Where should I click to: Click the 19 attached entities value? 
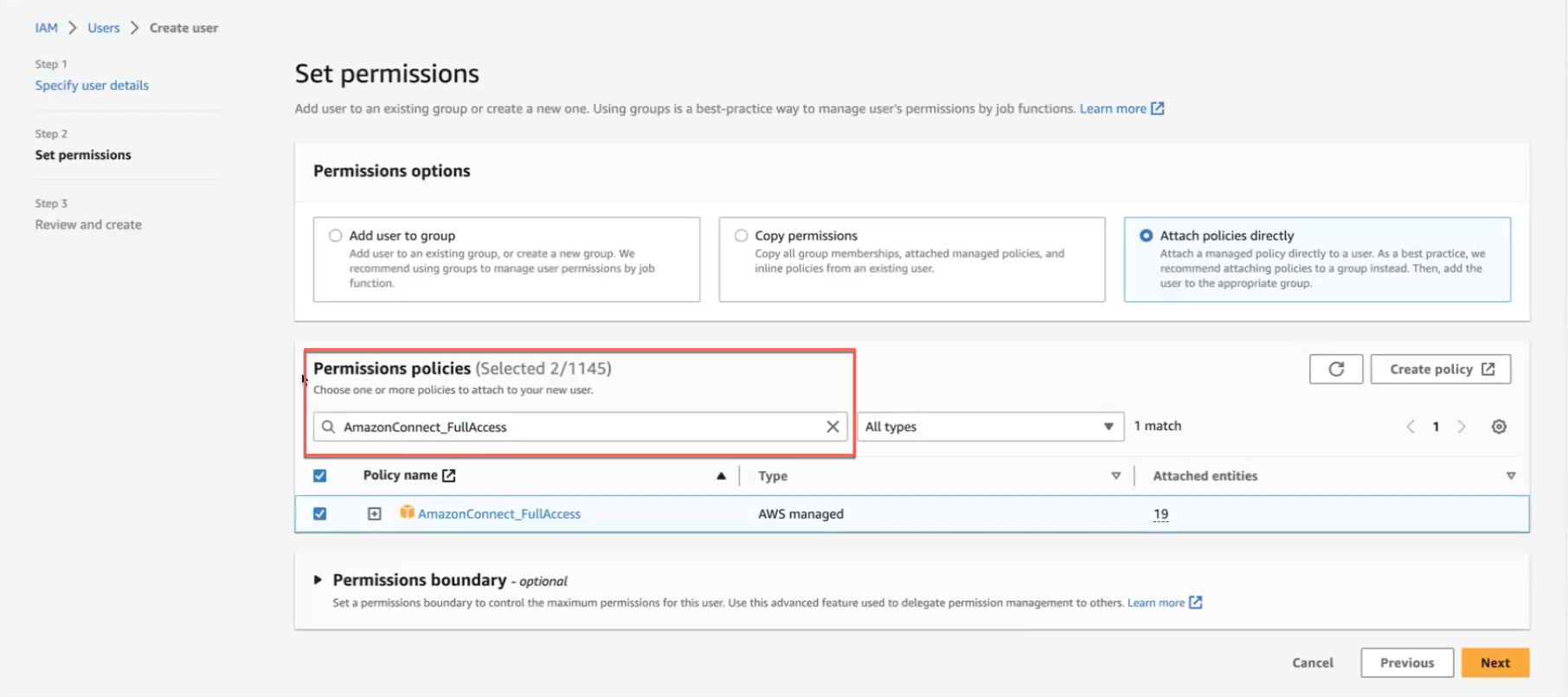coord(1160,514)
